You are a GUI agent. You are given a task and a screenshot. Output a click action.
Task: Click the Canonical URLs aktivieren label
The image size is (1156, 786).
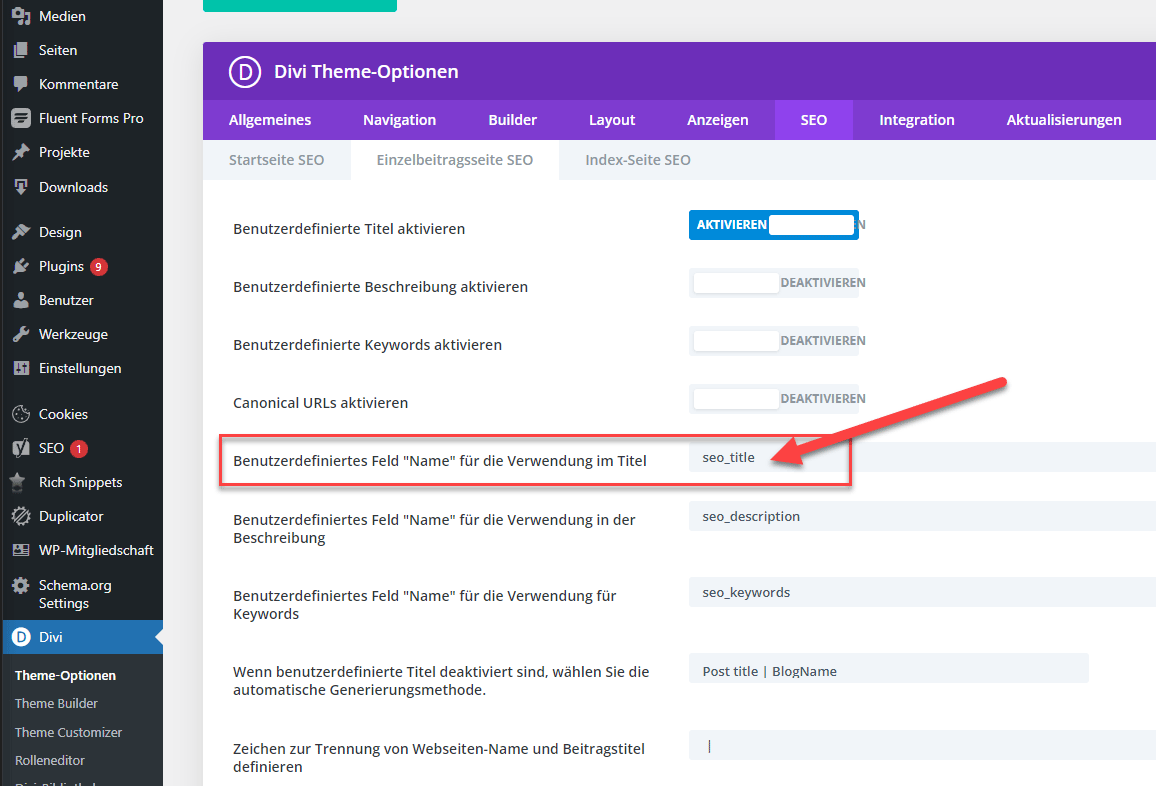[x=321, y=403]
